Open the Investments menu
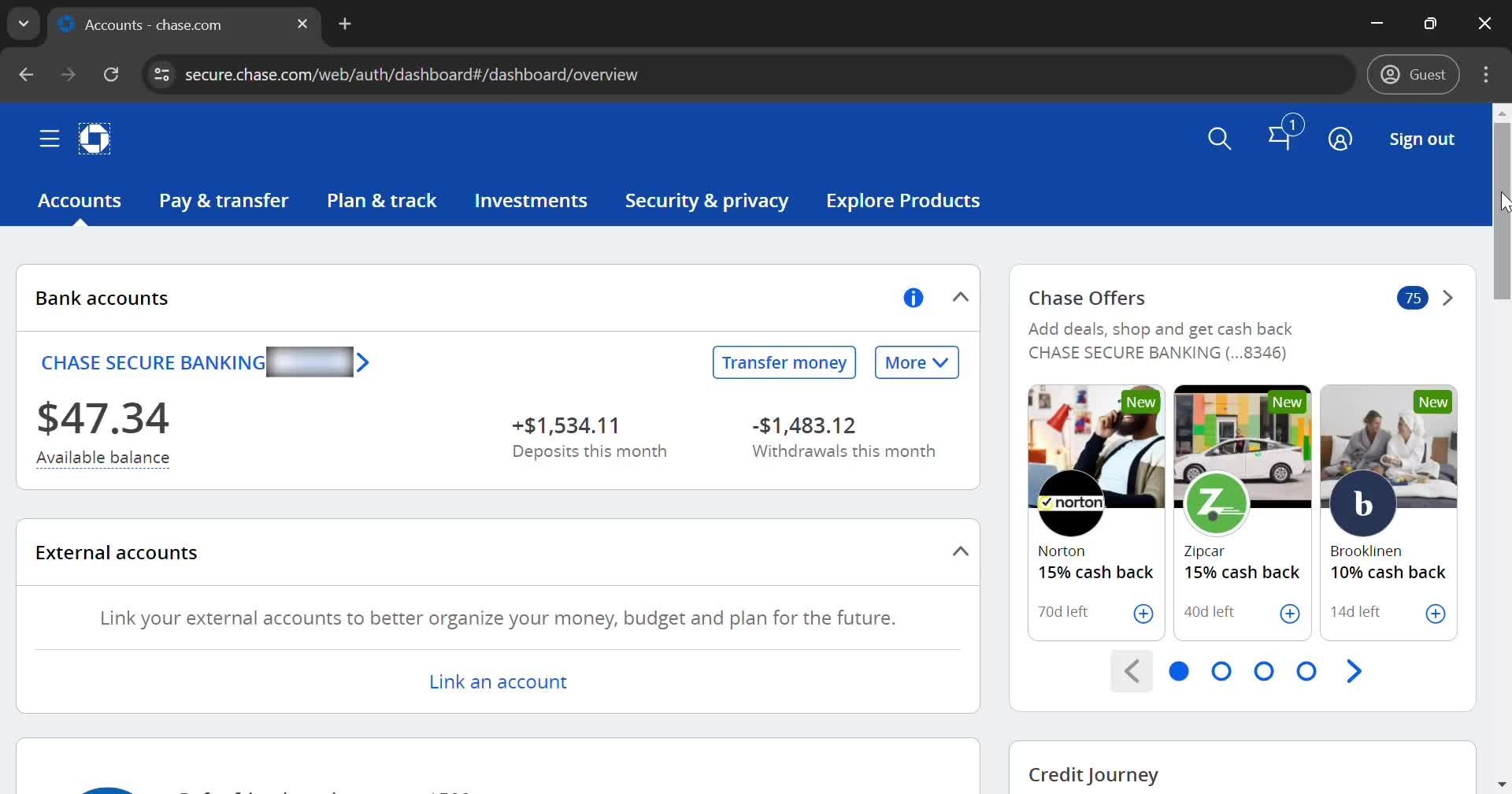1512x794 pixels. 530,201
